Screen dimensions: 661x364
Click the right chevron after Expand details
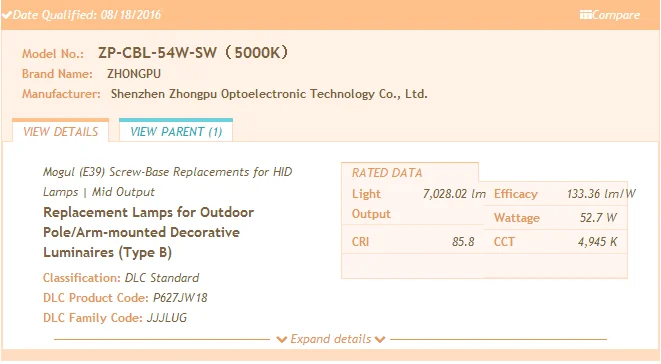pos(380,340)
